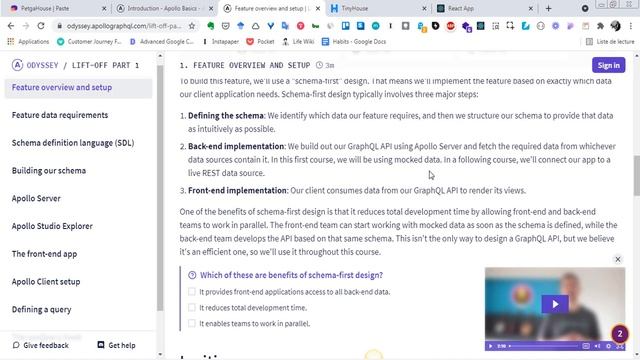Go back to the previous page

click(x=11, y=26)
